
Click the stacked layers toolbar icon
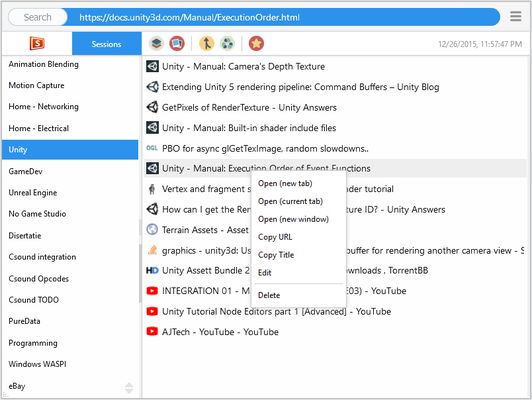(156, 43)
